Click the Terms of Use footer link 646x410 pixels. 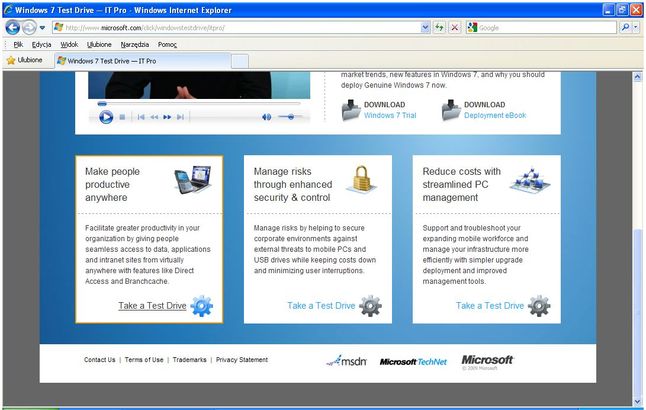click(x=144, y=360)
